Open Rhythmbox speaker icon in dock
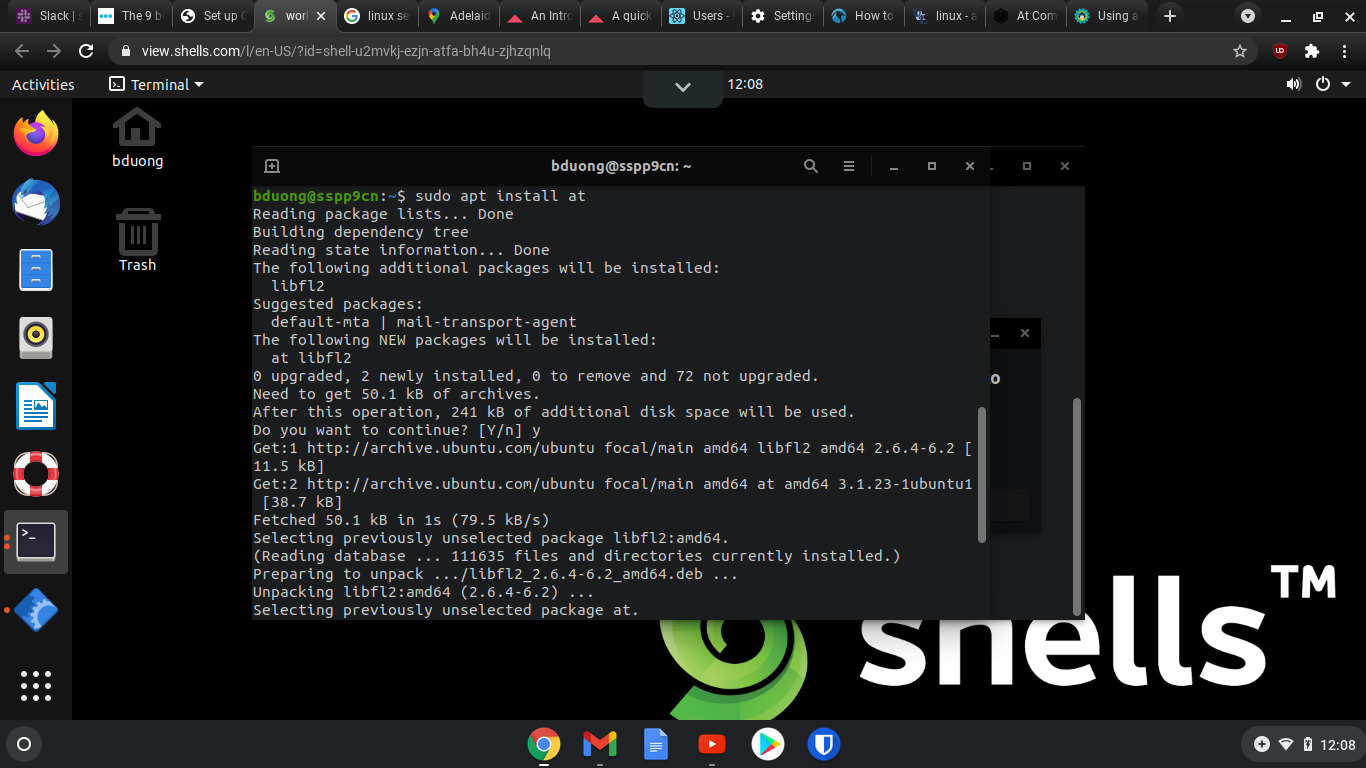Image resolution: width=1366 pixels, height=768 pixels. click(x=36, y=338)
